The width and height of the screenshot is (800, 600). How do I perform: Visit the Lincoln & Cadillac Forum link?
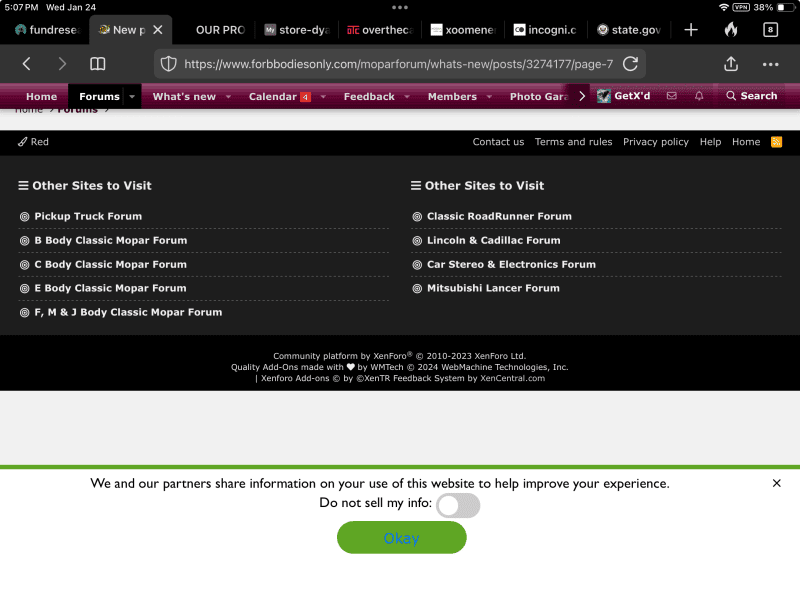(493, 240)
